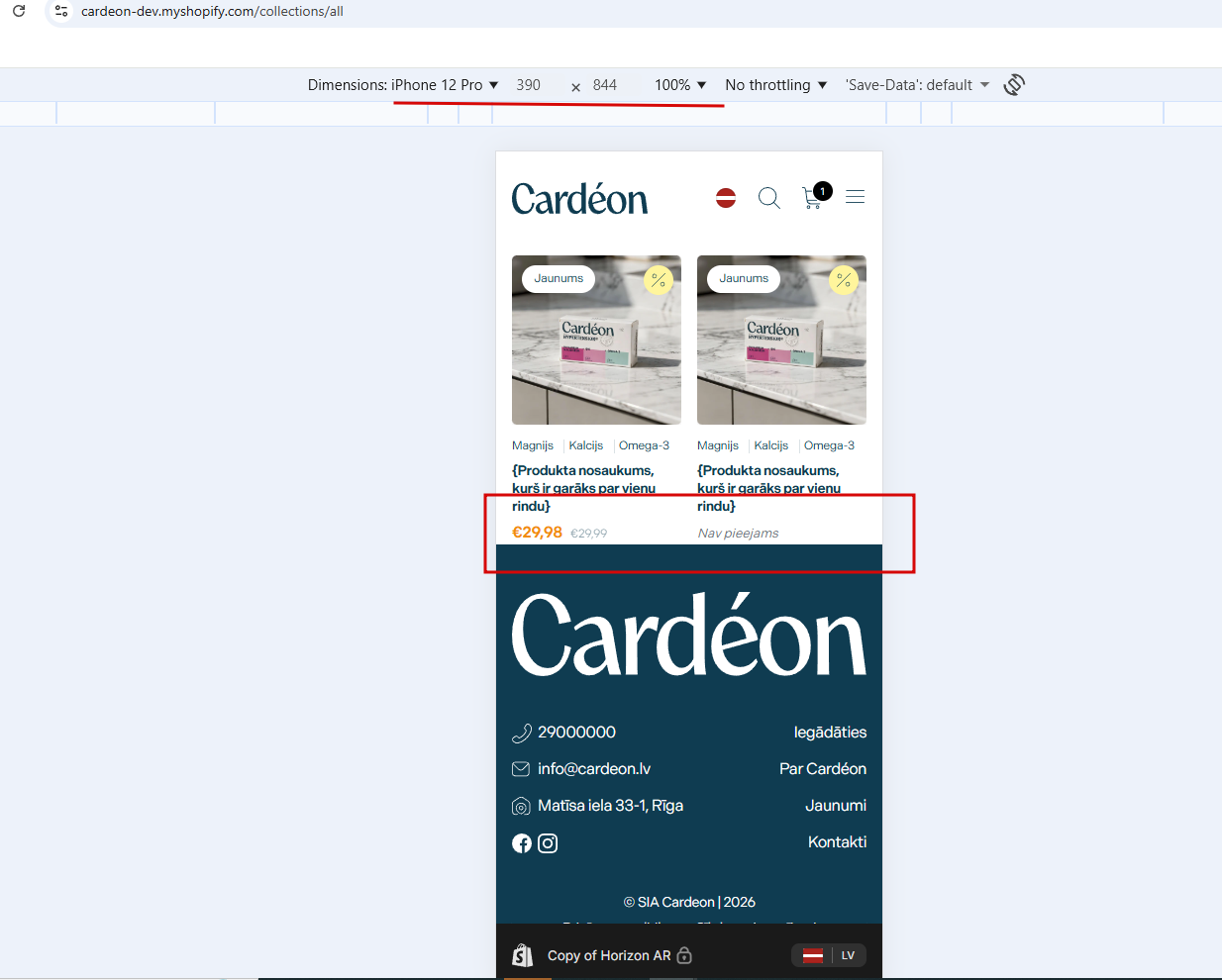Screen dimensions: 1222x980
Task: Go to Kontakti footer link
Action: (837, 842)
